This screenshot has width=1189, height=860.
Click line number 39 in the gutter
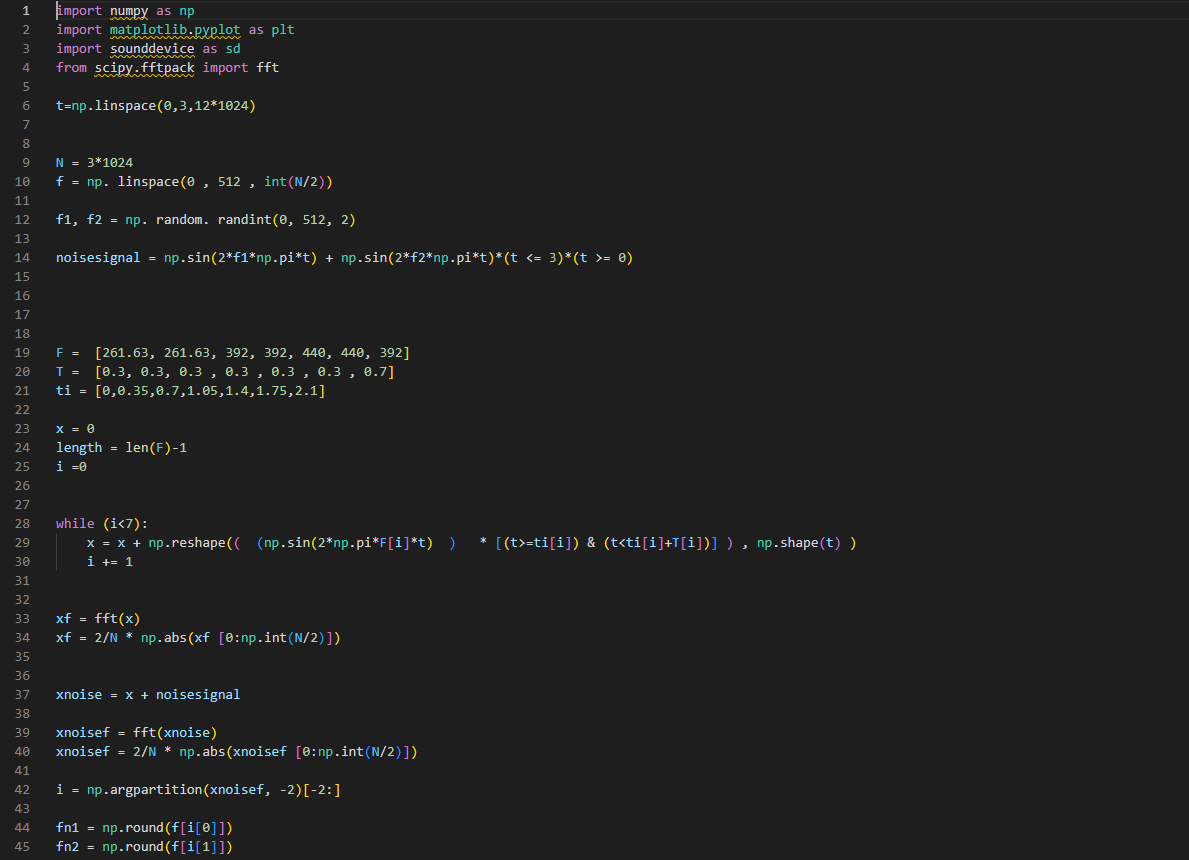click(x=22, y=732)
